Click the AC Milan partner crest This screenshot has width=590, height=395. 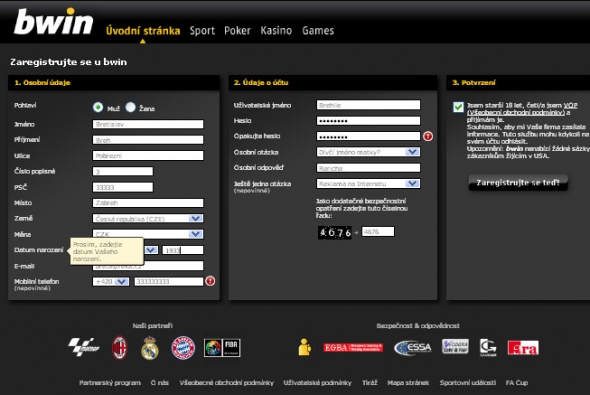pyautogui.click(x=120, y=348)
